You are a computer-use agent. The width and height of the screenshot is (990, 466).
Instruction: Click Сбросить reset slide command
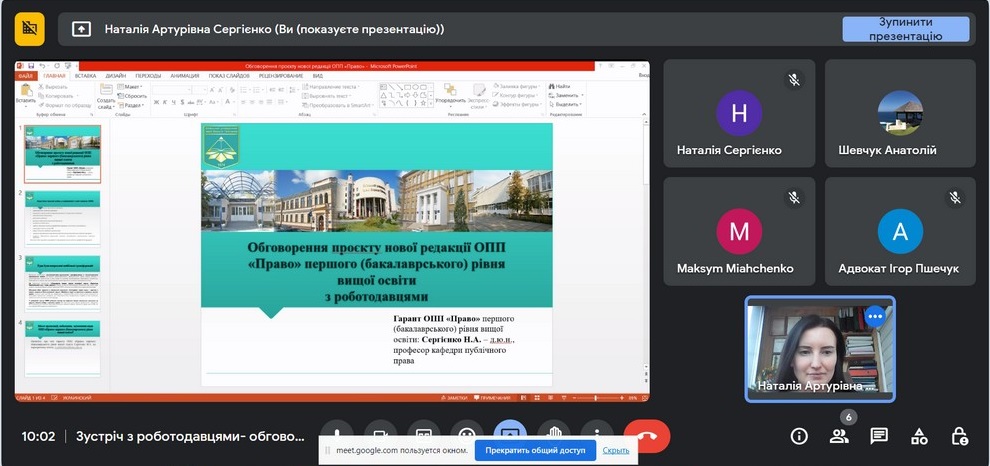(x=133, y=96)
